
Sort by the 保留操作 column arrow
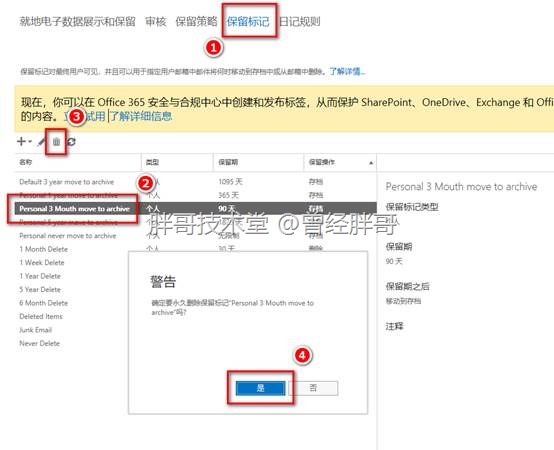(x=371, y=163)
